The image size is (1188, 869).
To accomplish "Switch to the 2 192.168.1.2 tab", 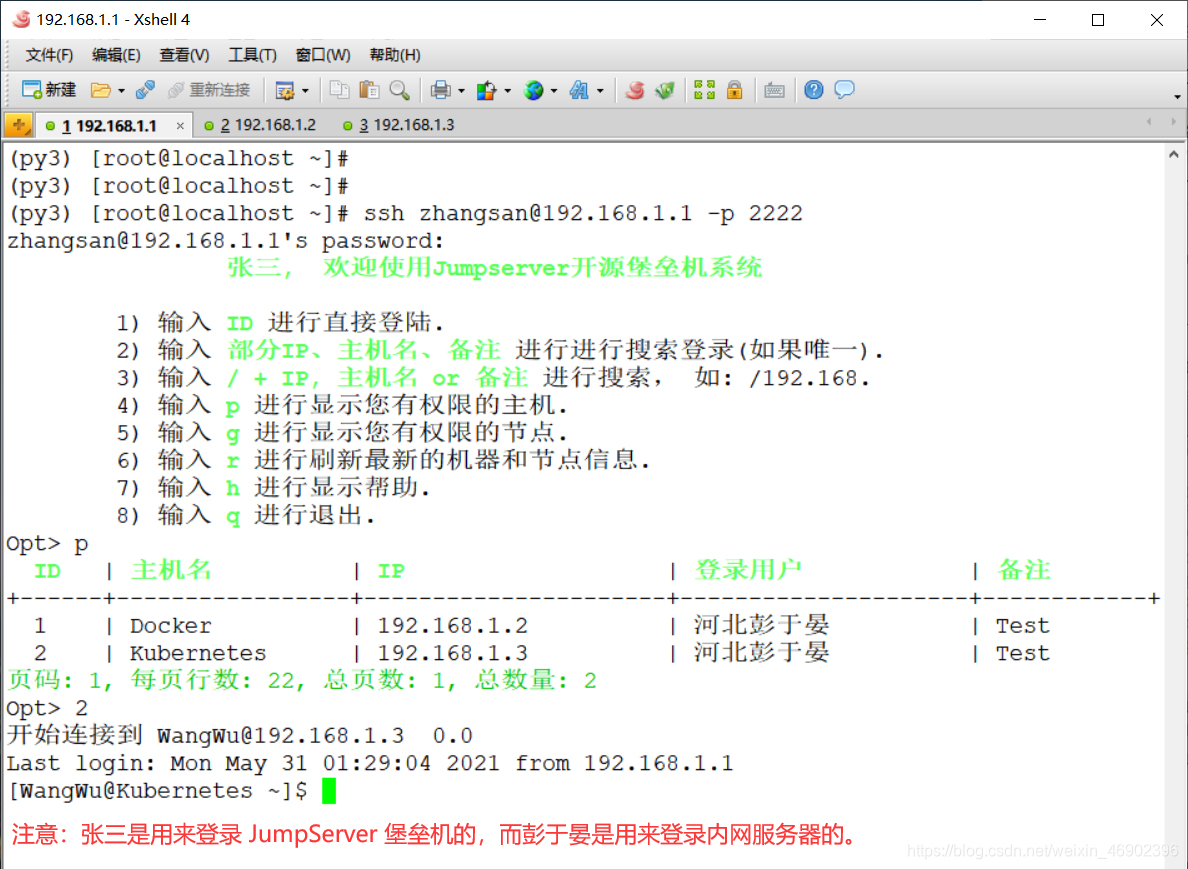I will (x=261, y=125).
